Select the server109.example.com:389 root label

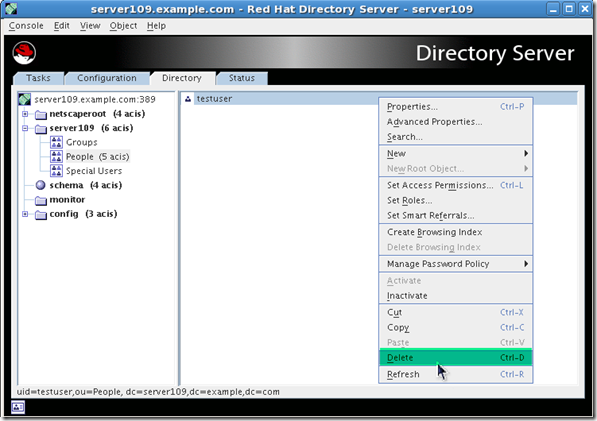tap(95, 99)
